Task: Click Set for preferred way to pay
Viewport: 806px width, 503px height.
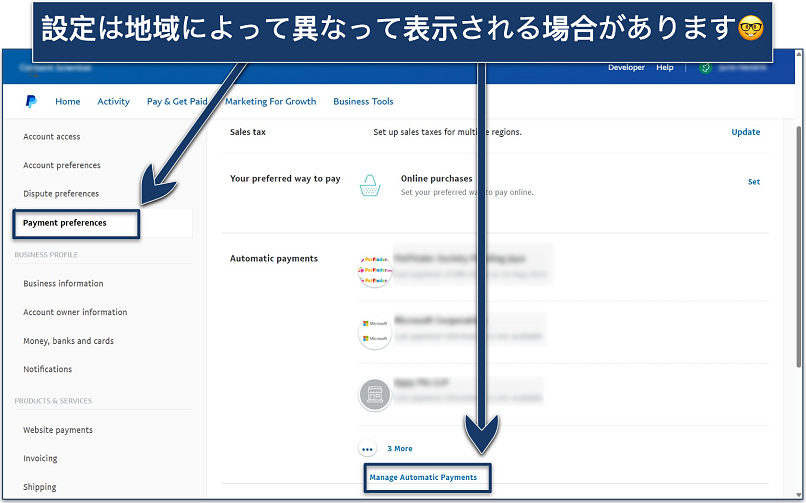Action: [754, 182]
